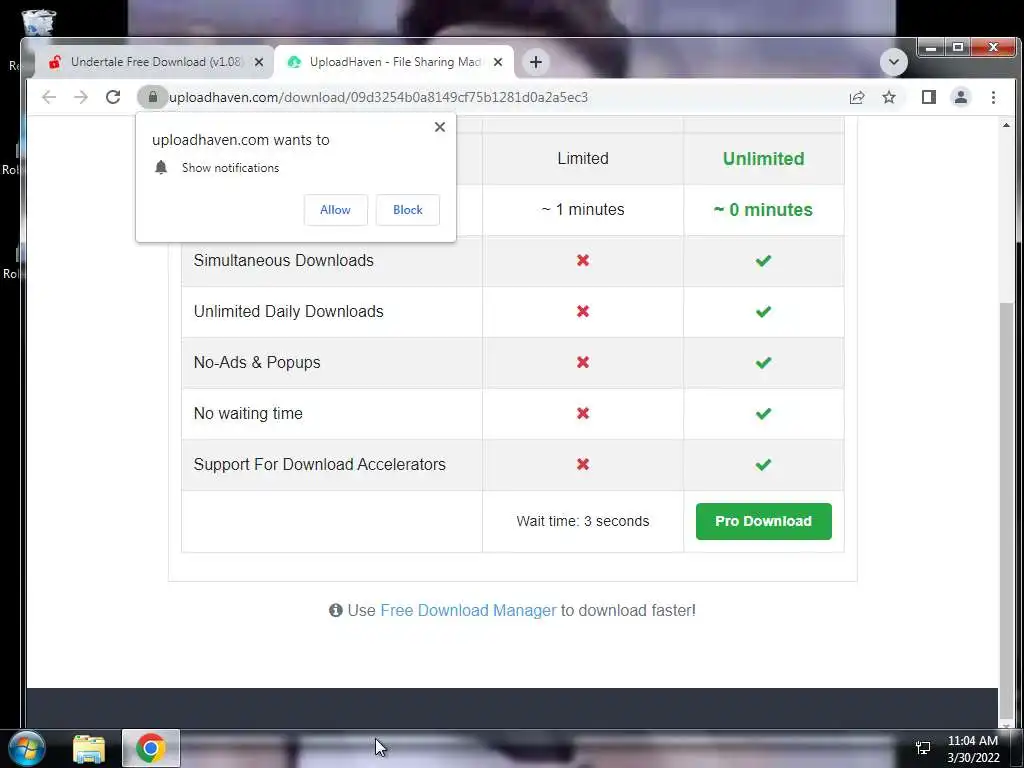1024x768 pixels.
Task: Click the 'Show notifications' popup text
Action: tap(231, 168)
